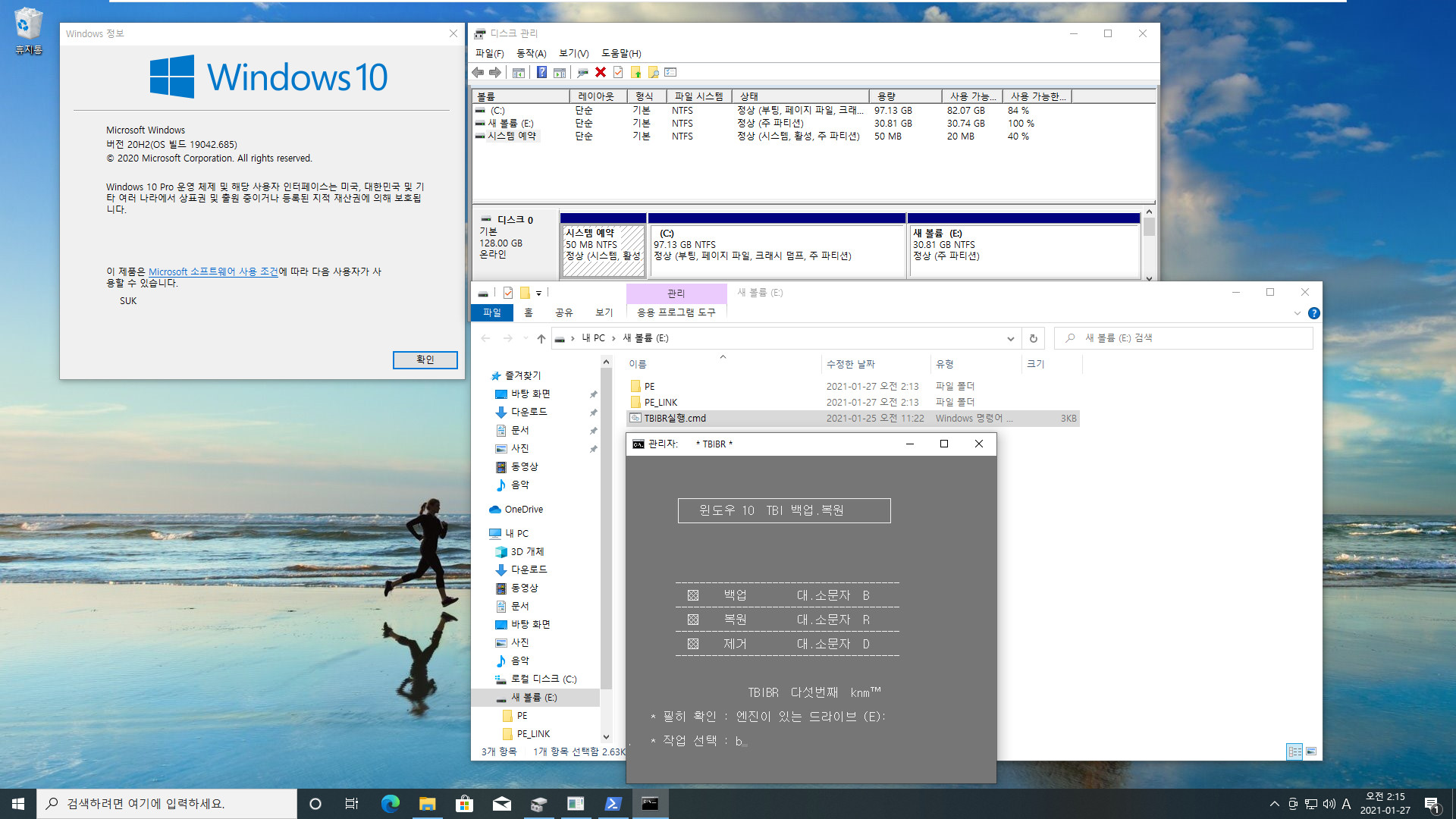Open Customize Quick Access Toolbar dropdown in Explorer

point(538,293)
